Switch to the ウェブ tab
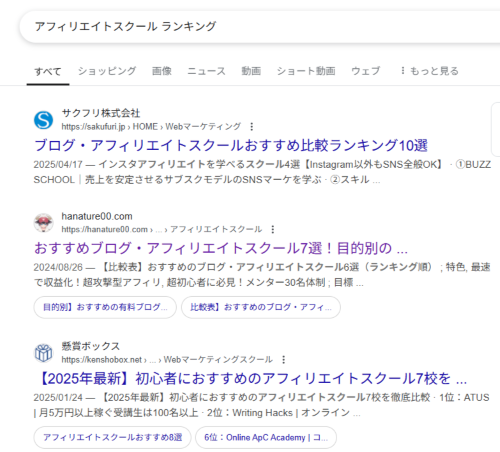Image resolution: width=500 pixels, height=452 pixels. coord(365,71)
